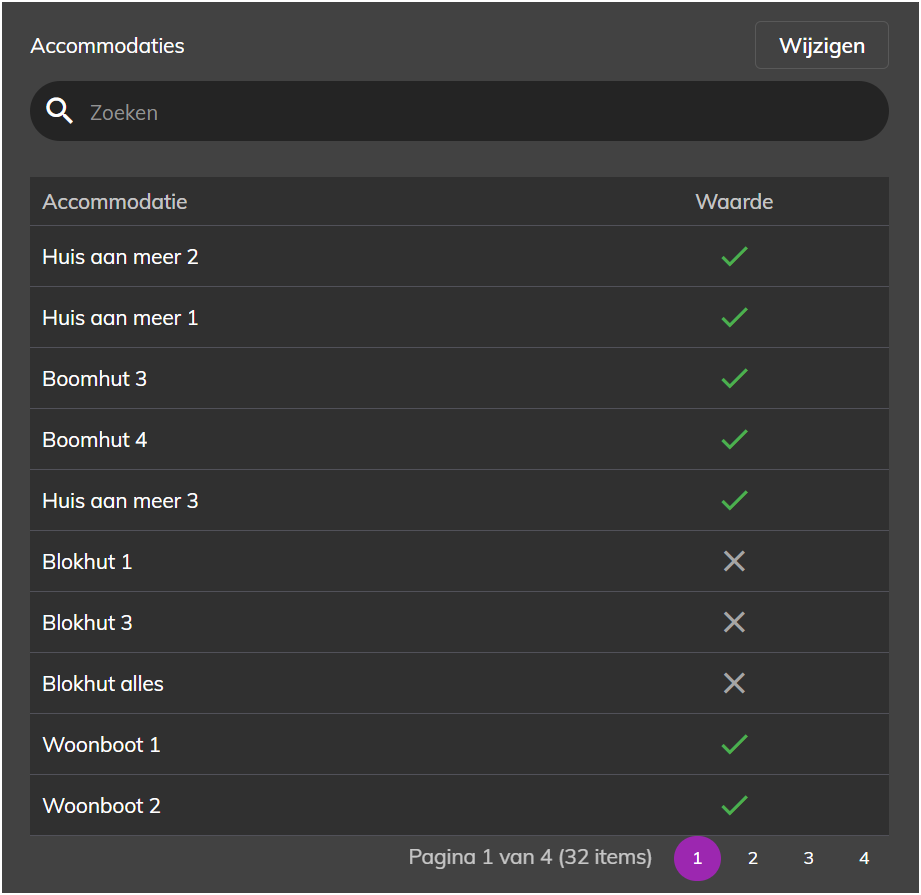Select the highlighted page 1 button
Viewport: 921px width, 895px height.
click(x=697, y=859)
